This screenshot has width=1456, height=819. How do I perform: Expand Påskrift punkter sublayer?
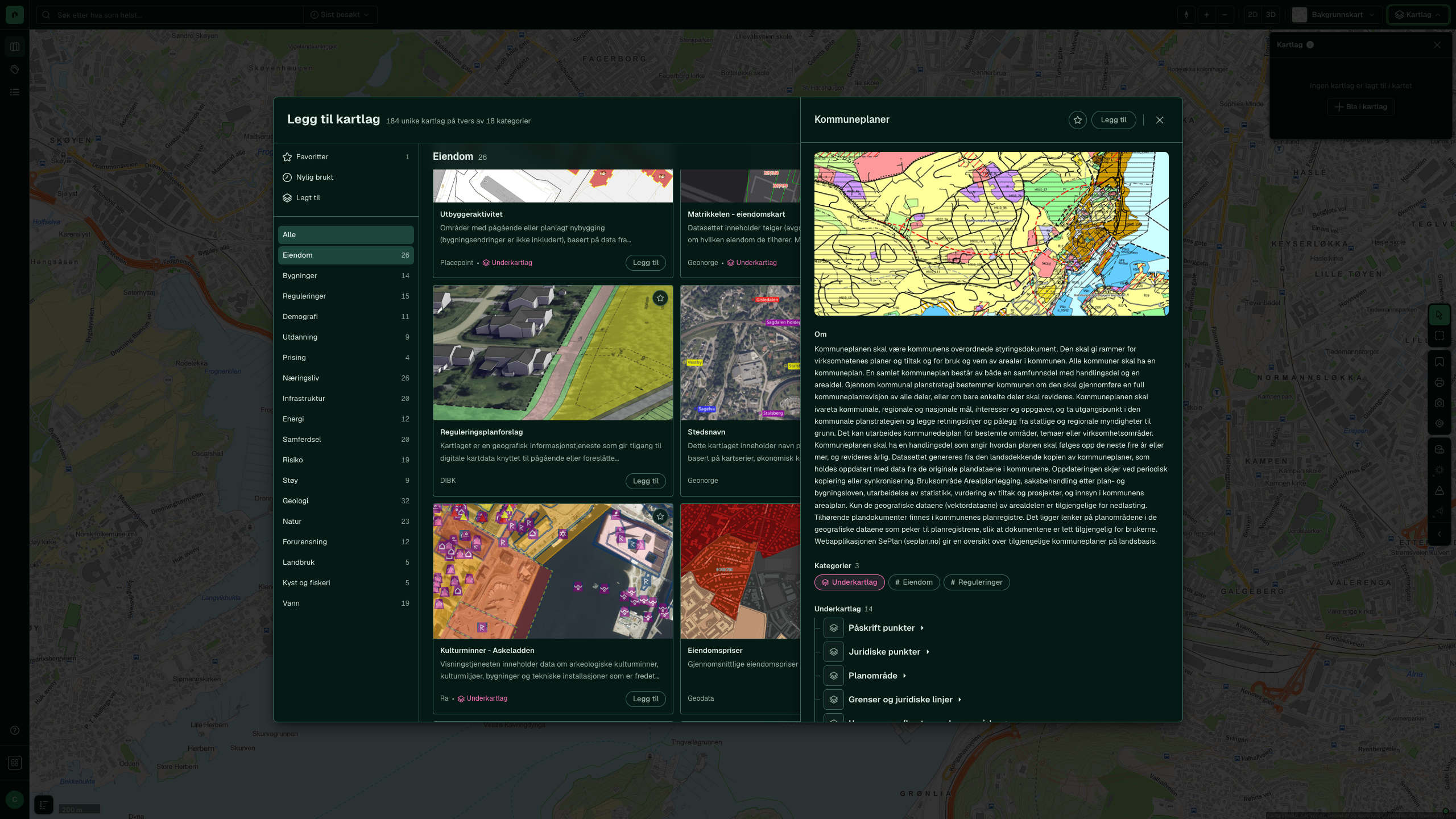pyautogui.click(x=922, y=628)
